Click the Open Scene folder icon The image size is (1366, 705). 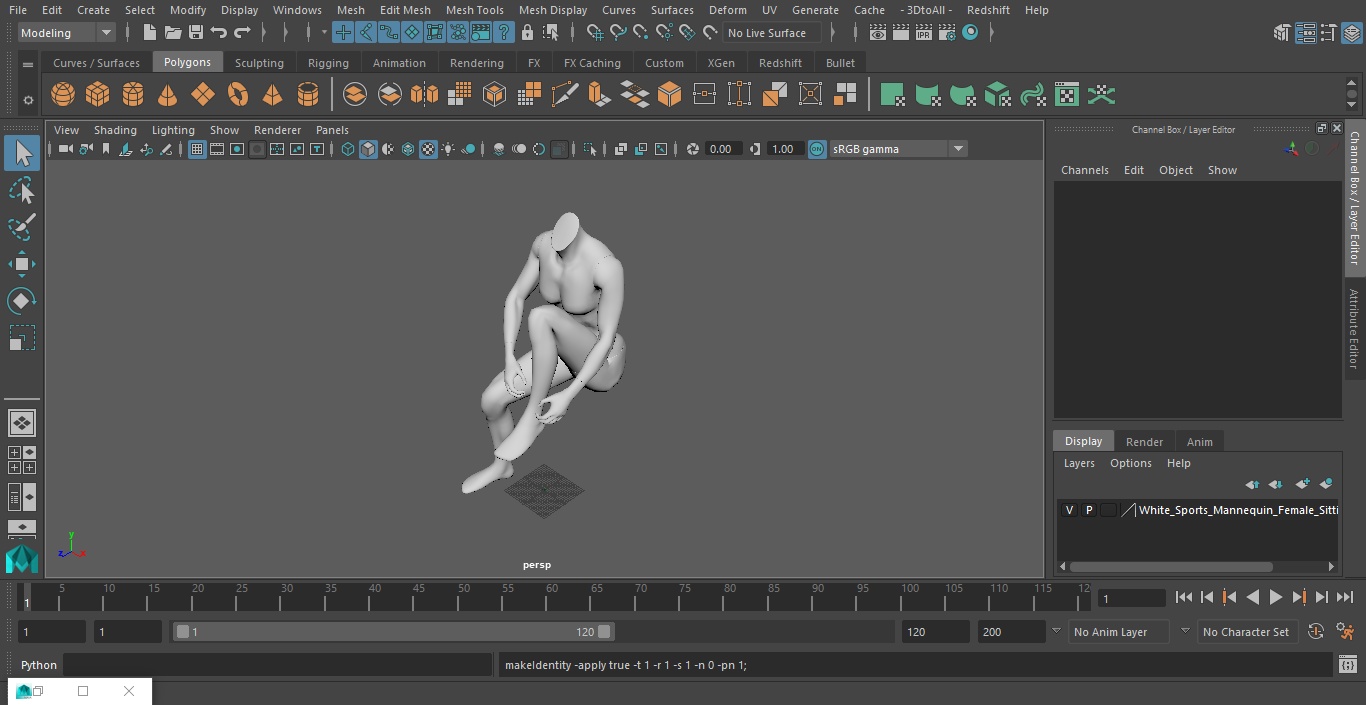(x=173, y=33)
